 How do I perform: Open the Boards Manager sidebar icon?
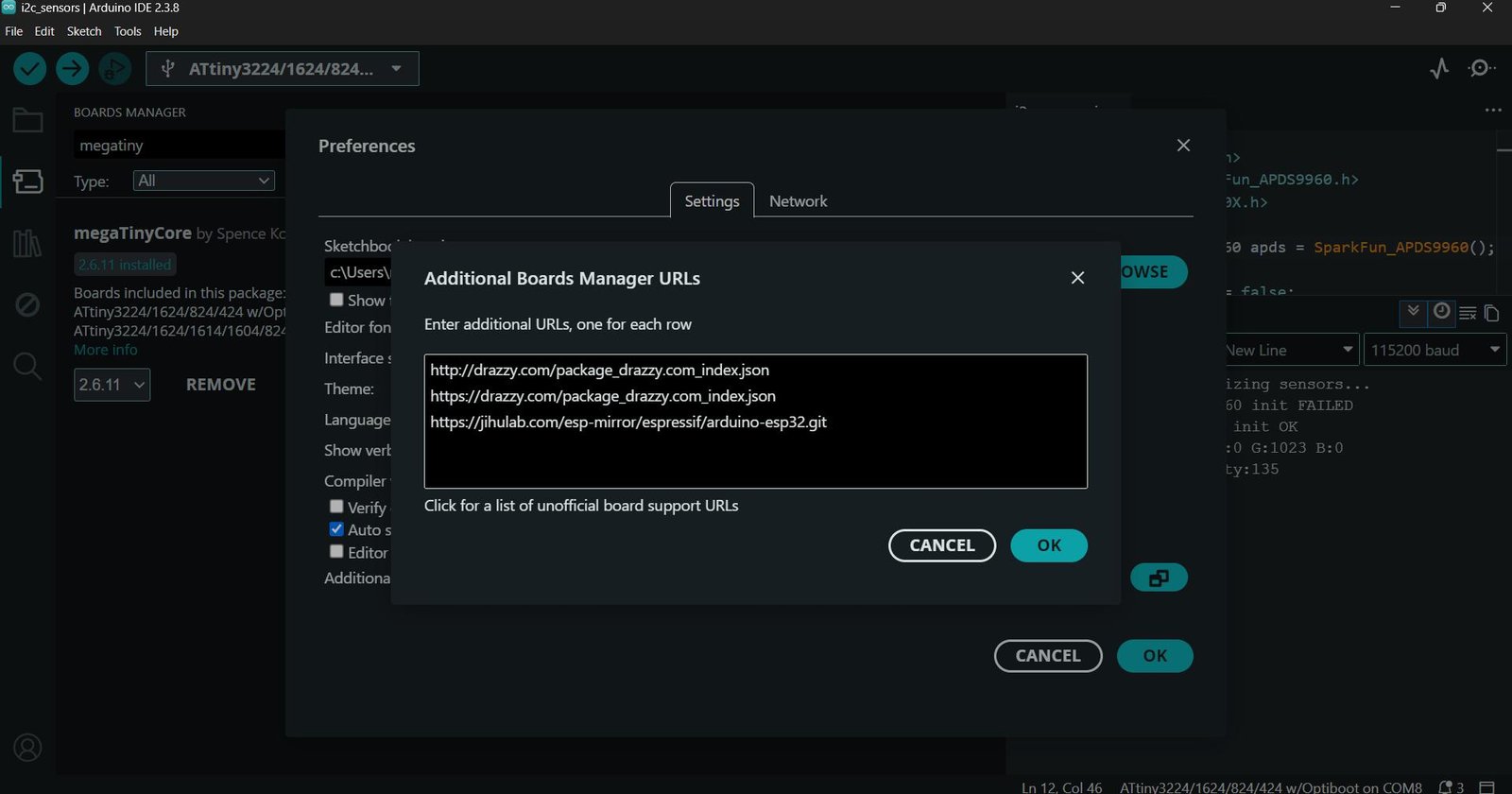click(x=27, y=181)
